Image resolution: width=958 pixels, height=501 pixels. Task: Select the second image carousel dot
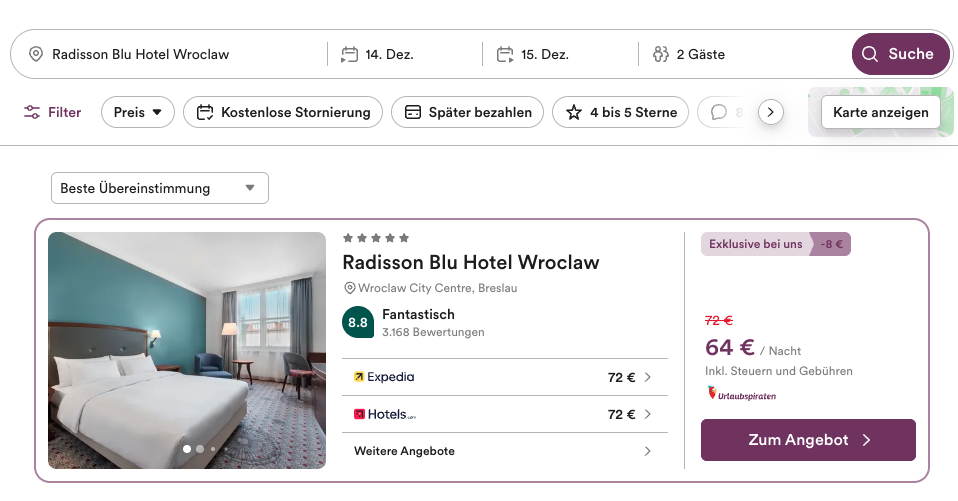(x=200, y=449)
